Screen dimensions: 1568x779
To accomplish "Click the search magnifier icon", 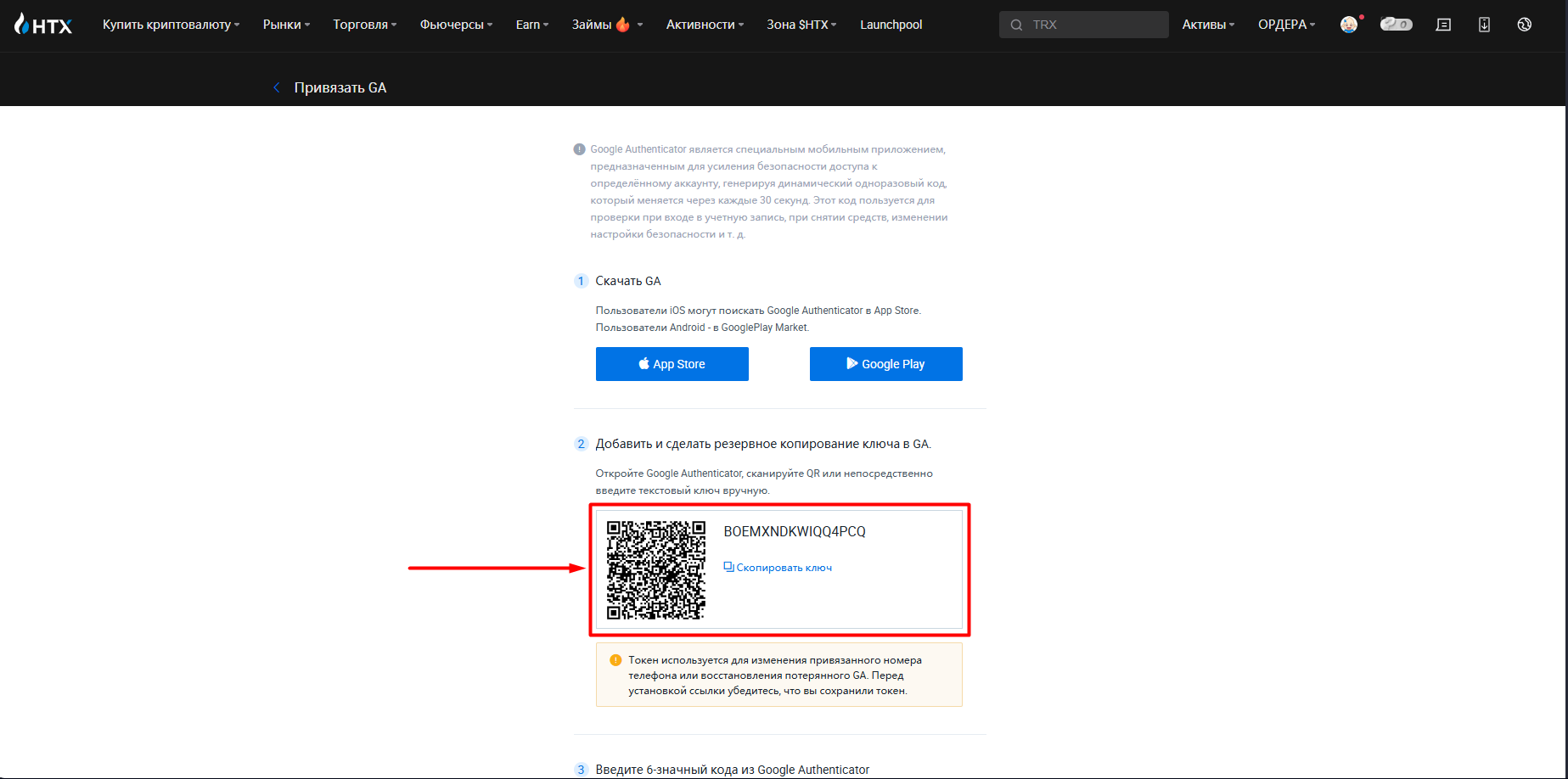I will 1016,25.
